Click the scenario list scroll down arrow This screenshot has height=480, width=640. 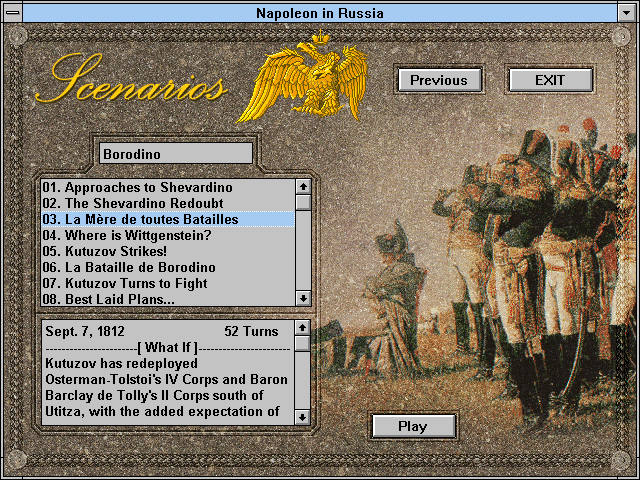[x=303, y=298]
